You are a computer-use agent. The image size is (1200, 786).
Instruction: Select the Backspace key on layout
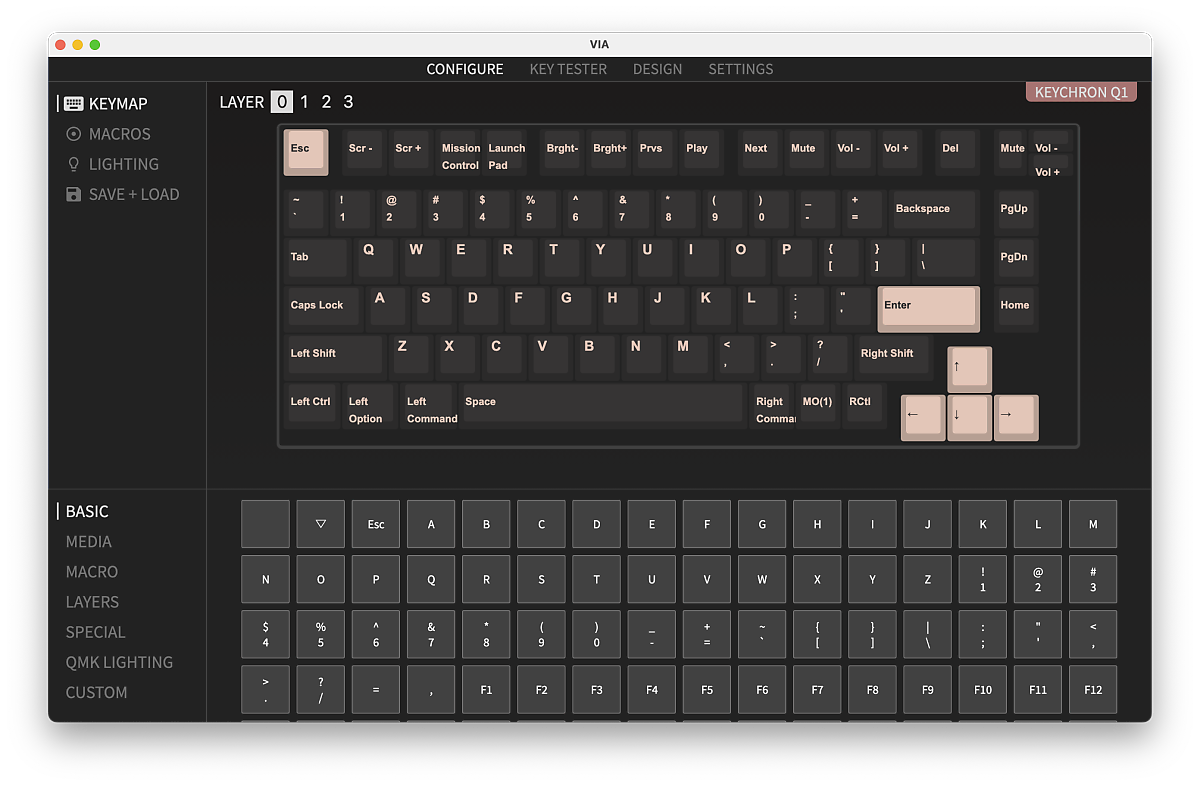click(933, 212)
